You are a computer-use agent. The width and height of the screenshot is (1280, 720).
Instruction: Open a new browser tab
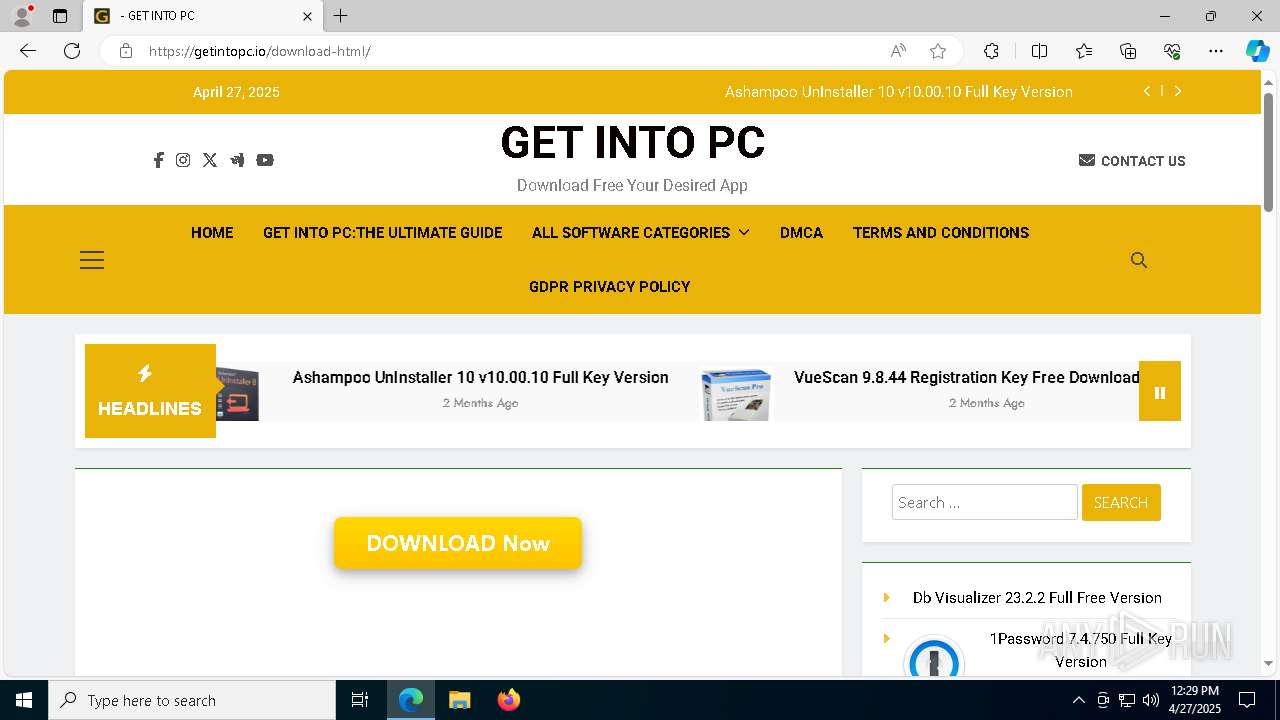[x=341, y=16]
